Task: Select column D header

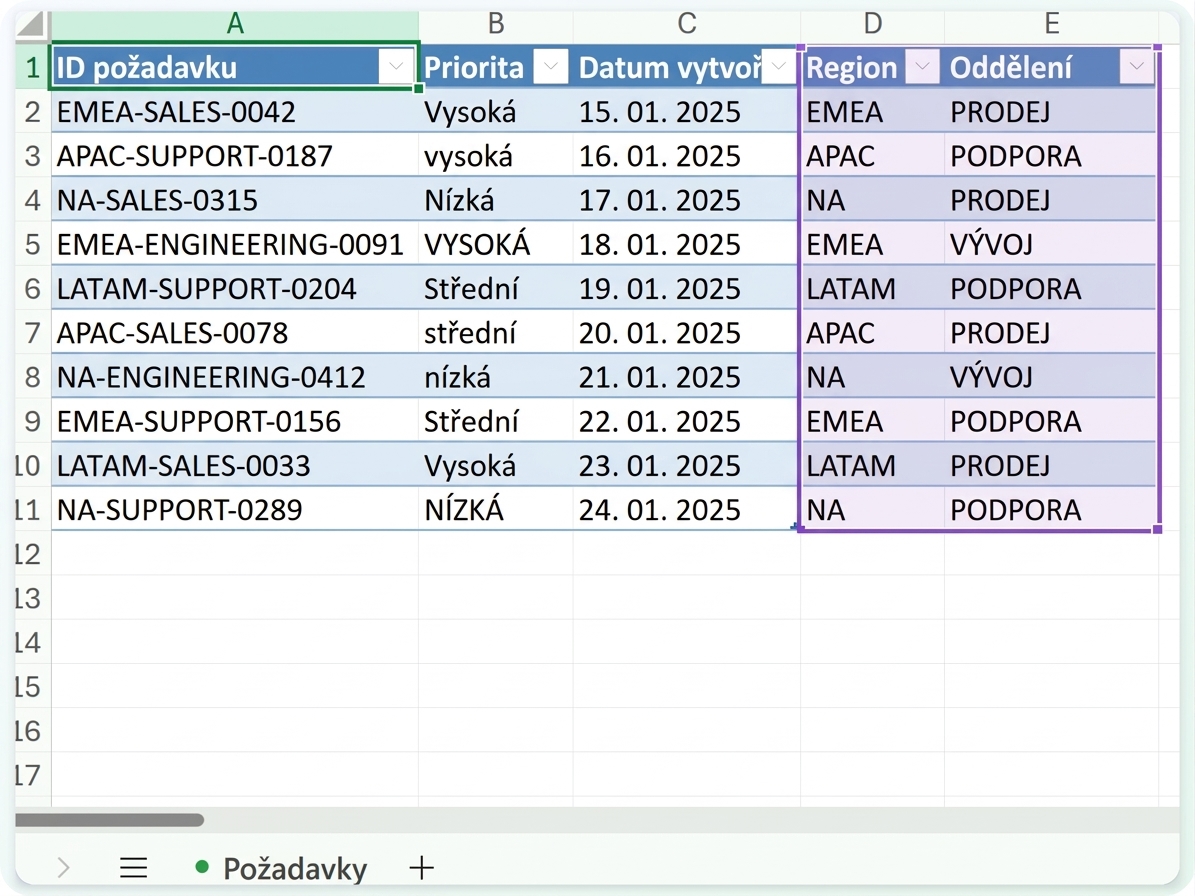Action: coord(873,24)
